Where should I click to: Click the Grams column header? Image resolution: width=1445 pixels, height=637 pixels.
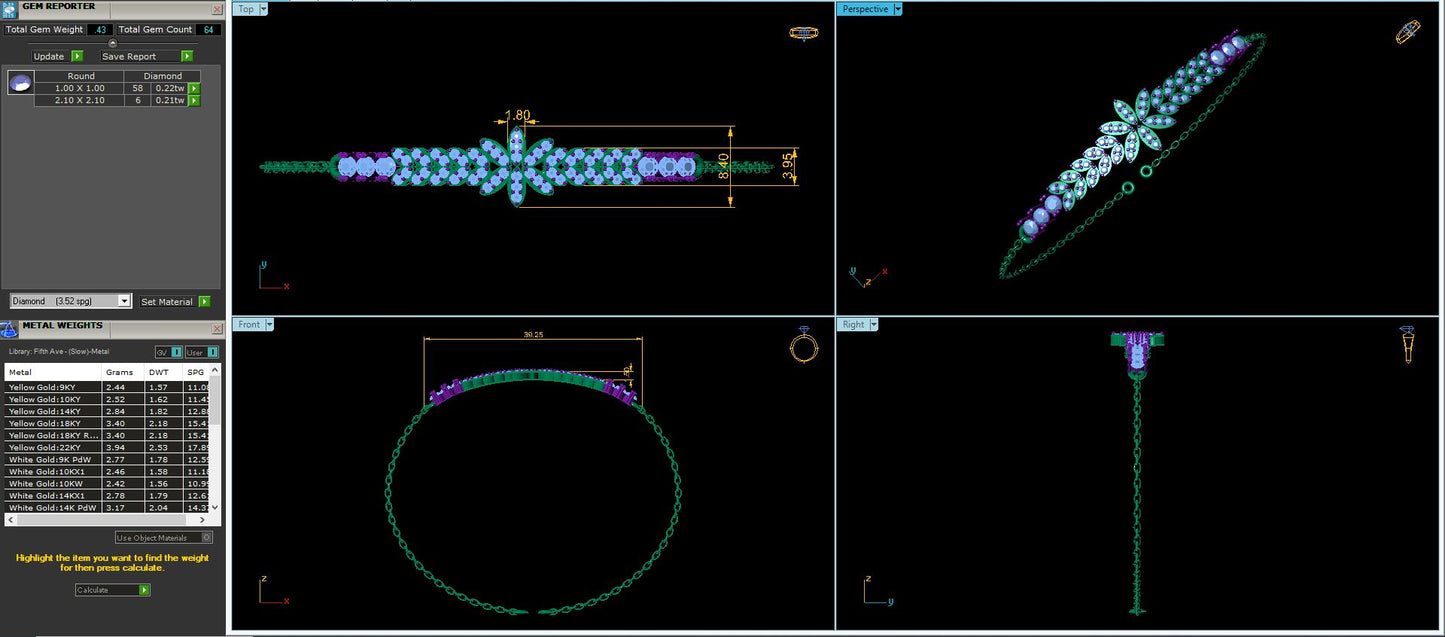tap(124, 372)
